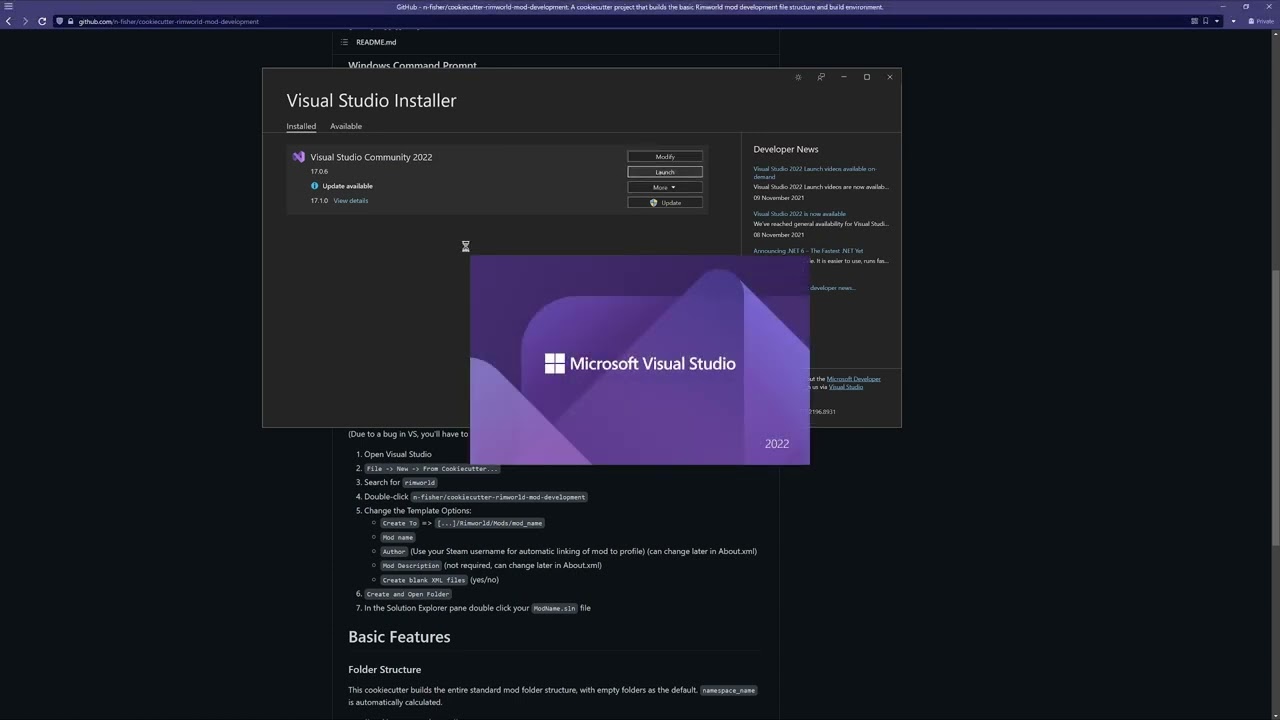The height and width of the screenshot is (720, 1280).
Task: Click 'n-fisher/cookiecutter-rimworld-mod-development' code text
Action: pos(499,497)
